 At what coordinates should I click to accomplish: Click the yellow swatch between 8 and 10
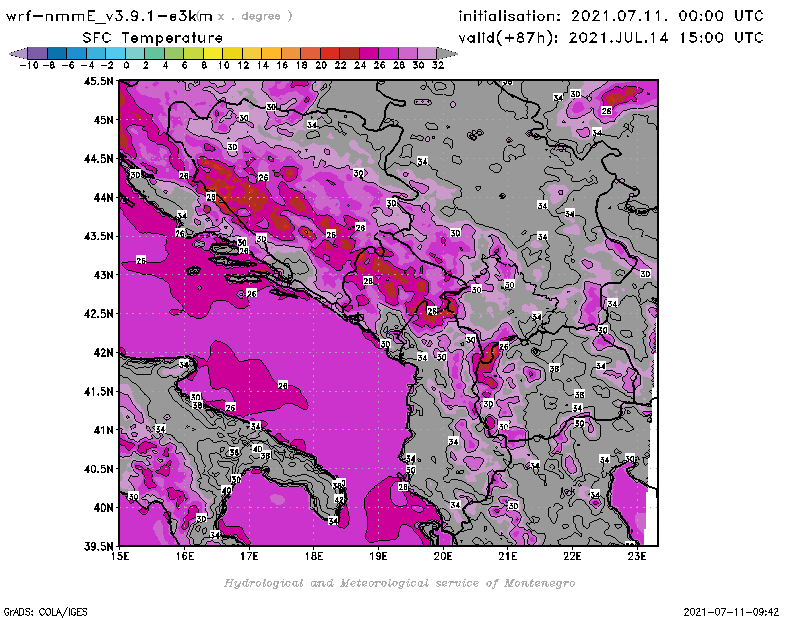coord(213,53)
